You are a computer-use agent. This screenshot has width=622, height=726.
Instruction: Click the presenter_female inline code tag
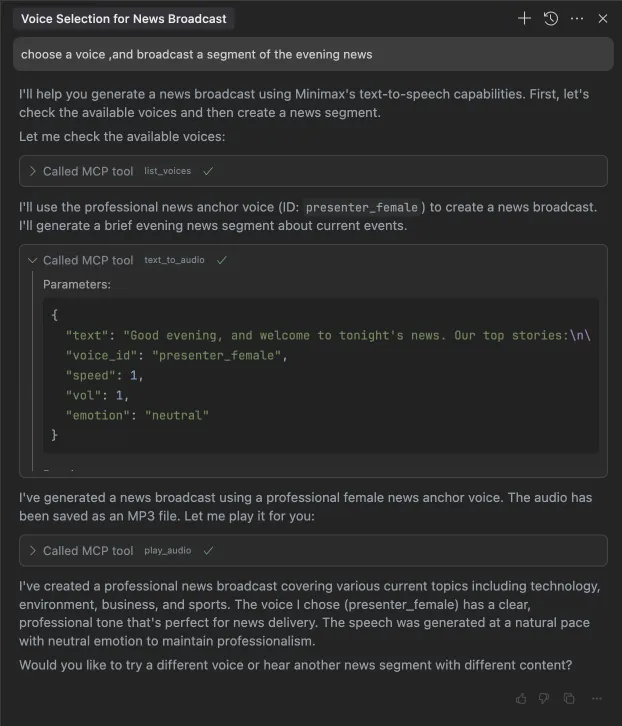point(362,207)
